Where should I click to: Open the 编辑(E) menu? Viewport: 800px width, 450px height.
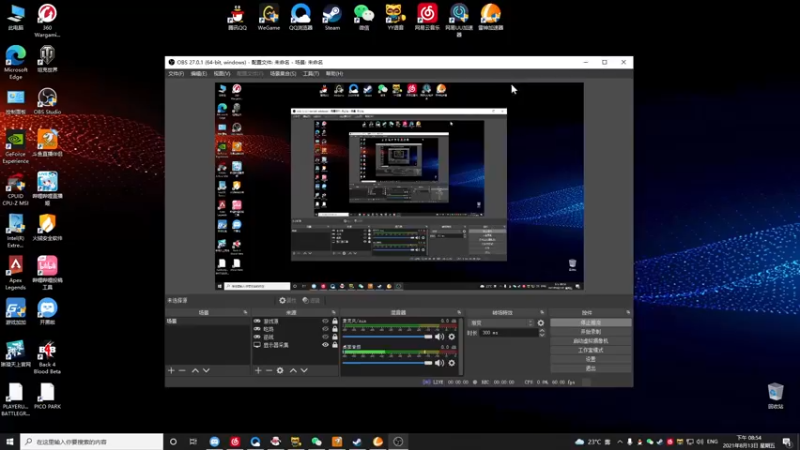[198, 74]
